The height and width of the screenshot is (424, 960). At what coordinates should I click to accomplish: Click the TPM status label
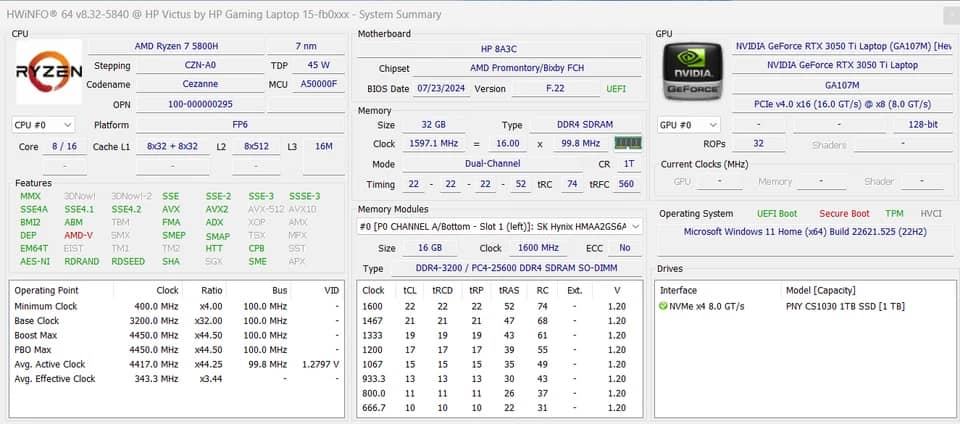894,214
